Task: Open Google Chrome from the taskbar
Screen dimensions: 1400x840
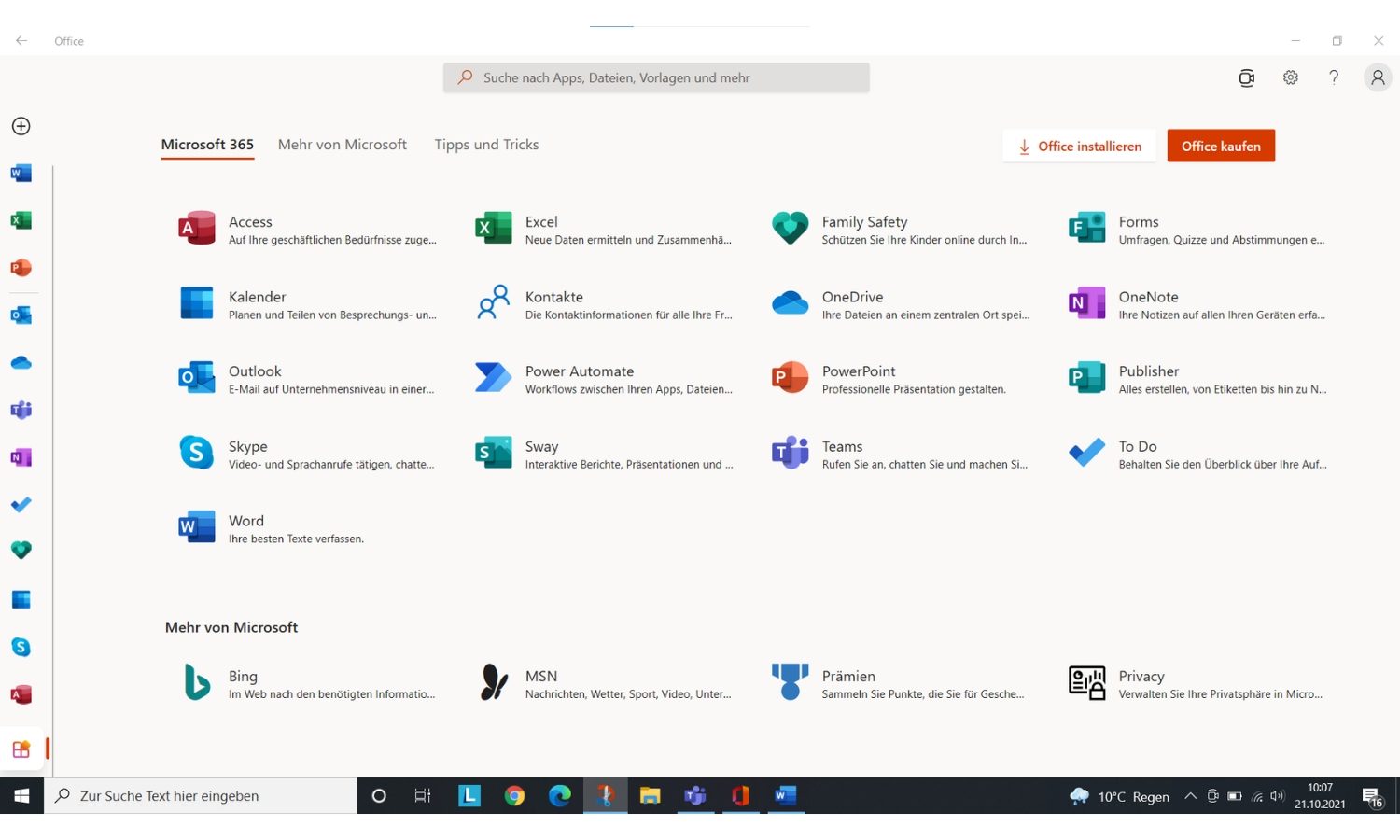Action: pos(514,796)
